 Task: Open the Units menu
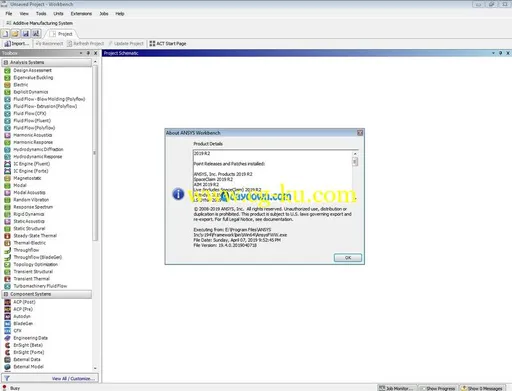pyautogui.click(x=58, y=14)
